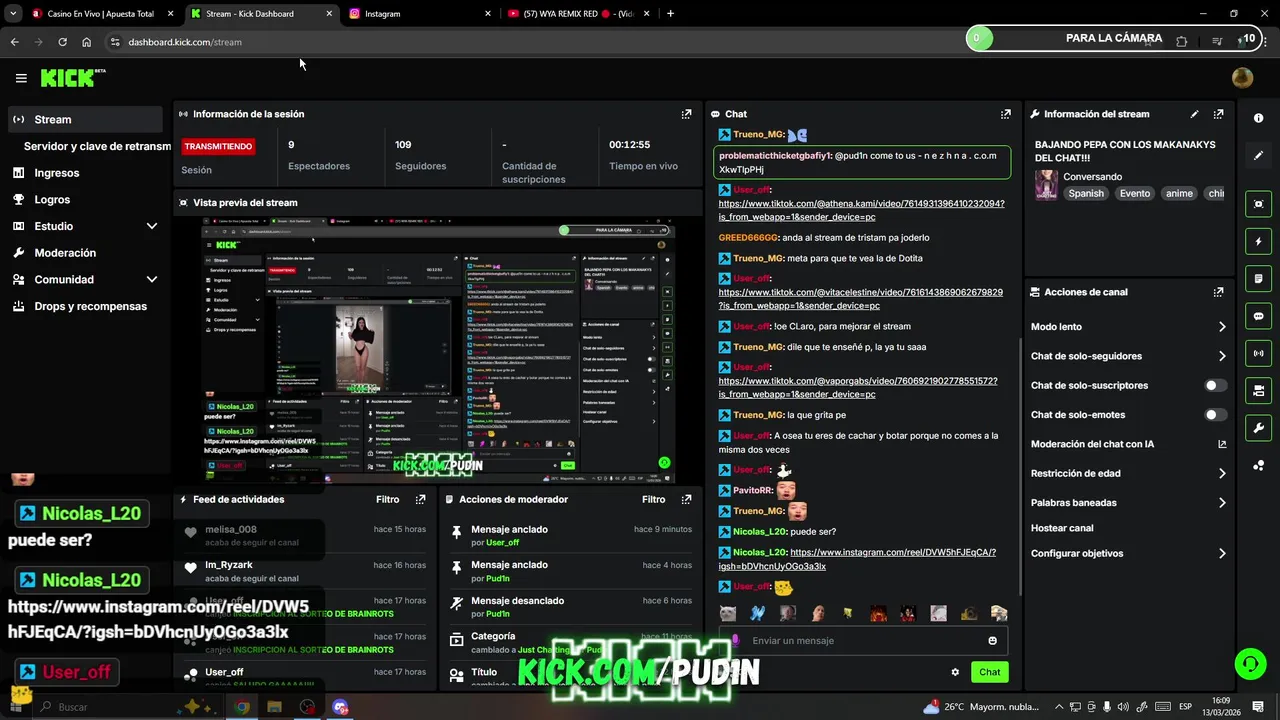Pop out the Feed de actividades panel
1280x720 pixels.
(x=420, y=499)
